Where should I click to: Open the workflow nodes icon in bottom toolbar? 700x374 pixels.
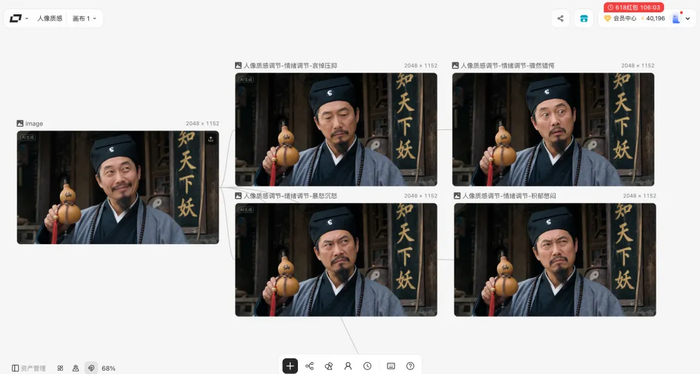click(309, 366)
